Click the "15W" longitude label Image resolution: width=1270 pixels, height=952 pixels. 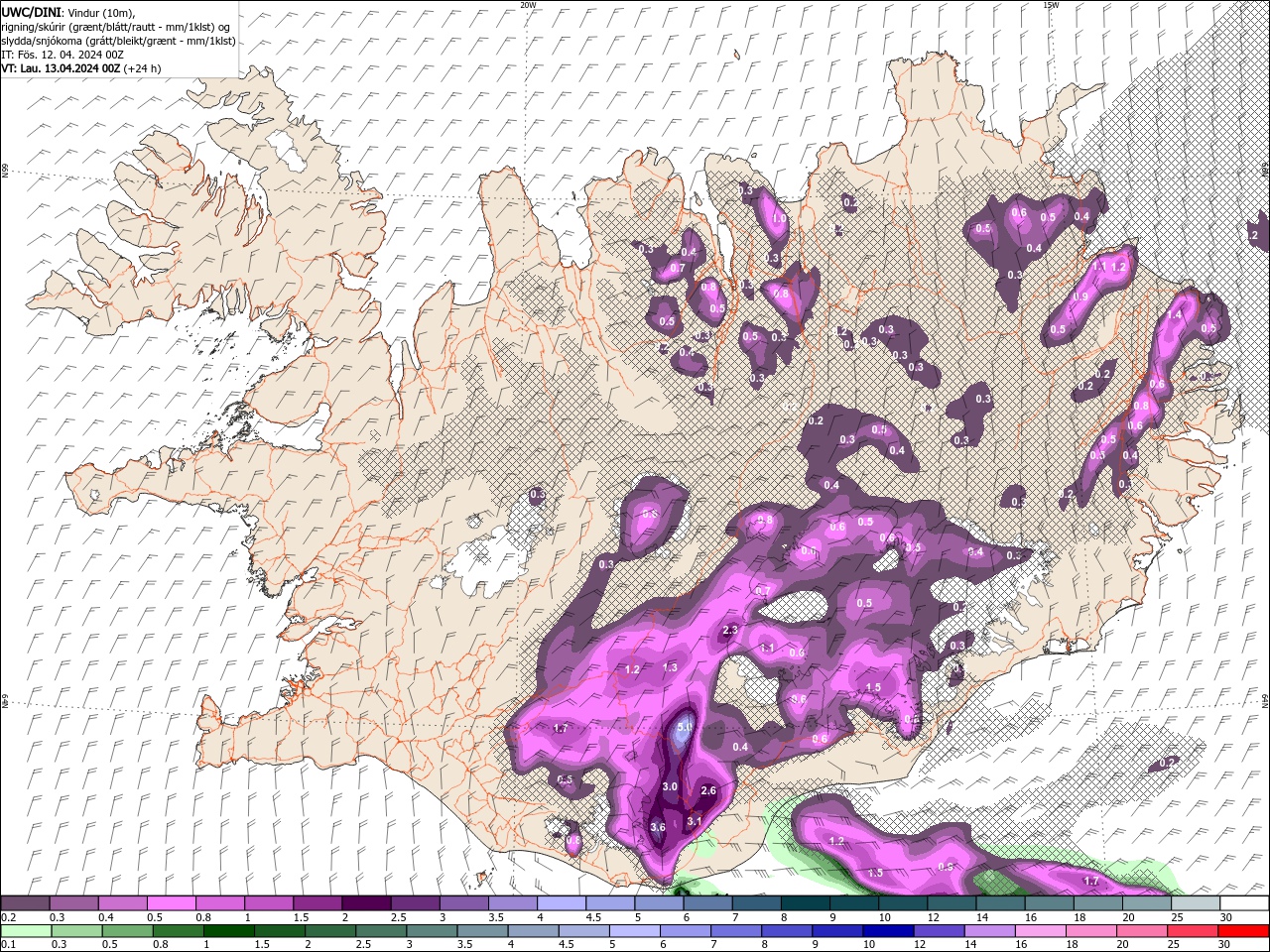coord(1051,5)
